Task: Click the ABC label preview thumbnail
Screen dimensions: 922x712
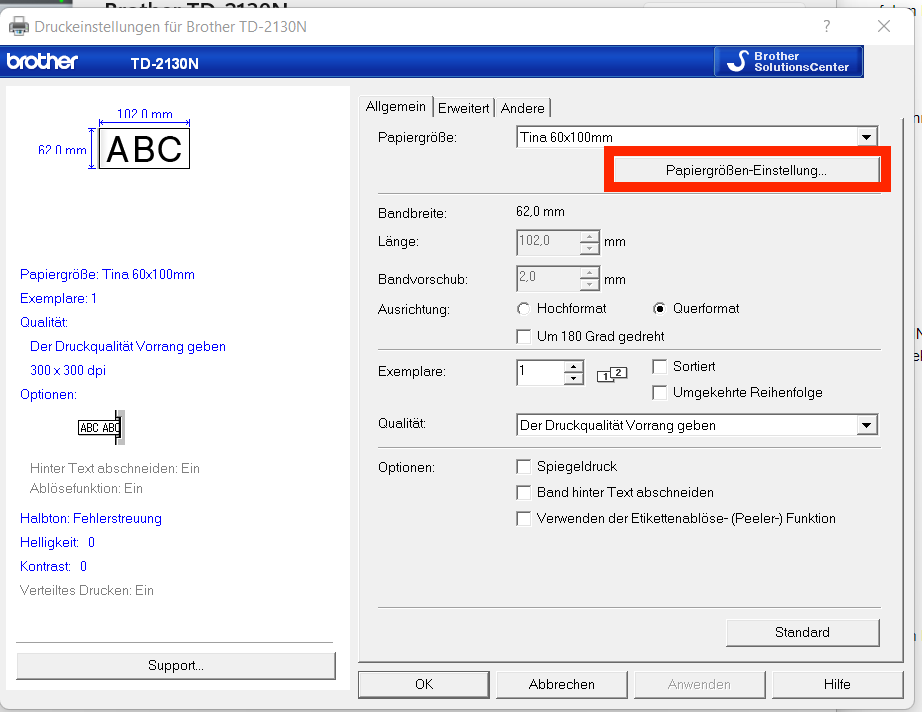Action: 144,149
